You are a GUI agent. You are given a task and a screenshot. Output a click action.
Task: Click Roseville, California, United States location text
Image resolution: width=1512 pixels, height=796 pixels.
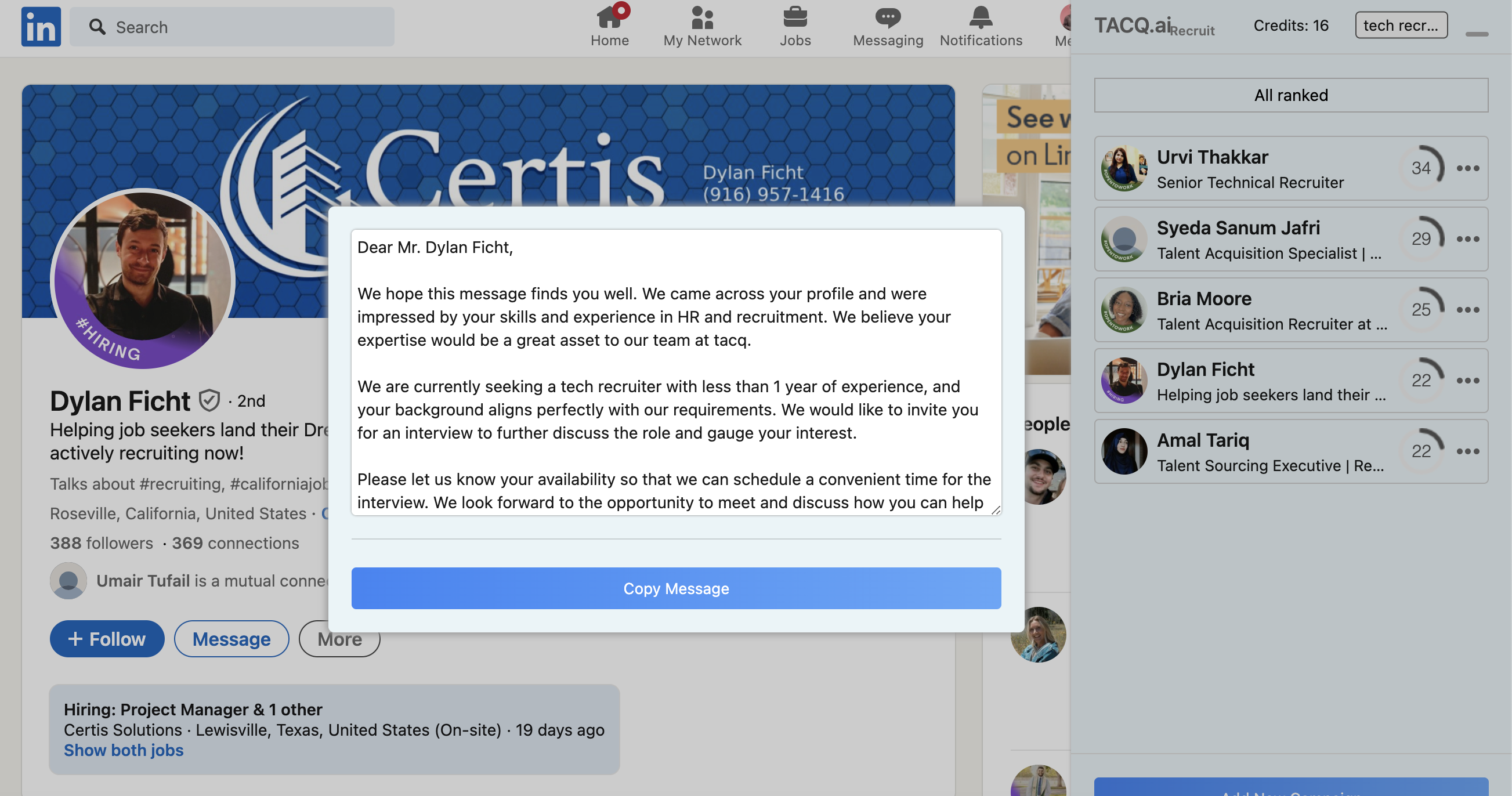coord(178,513)
